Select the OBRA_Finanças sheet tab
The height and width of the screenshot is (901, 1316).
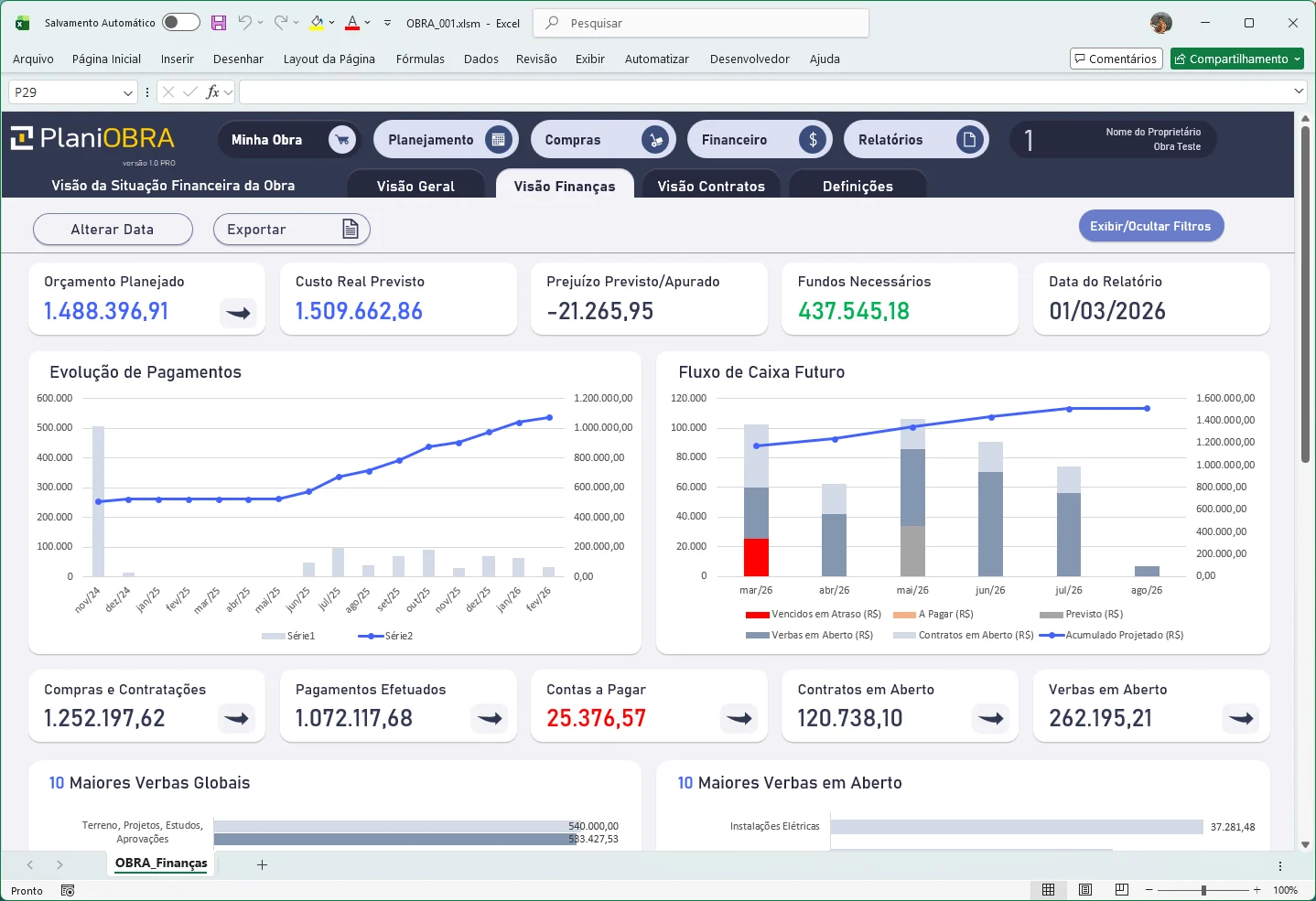[161, 863]
